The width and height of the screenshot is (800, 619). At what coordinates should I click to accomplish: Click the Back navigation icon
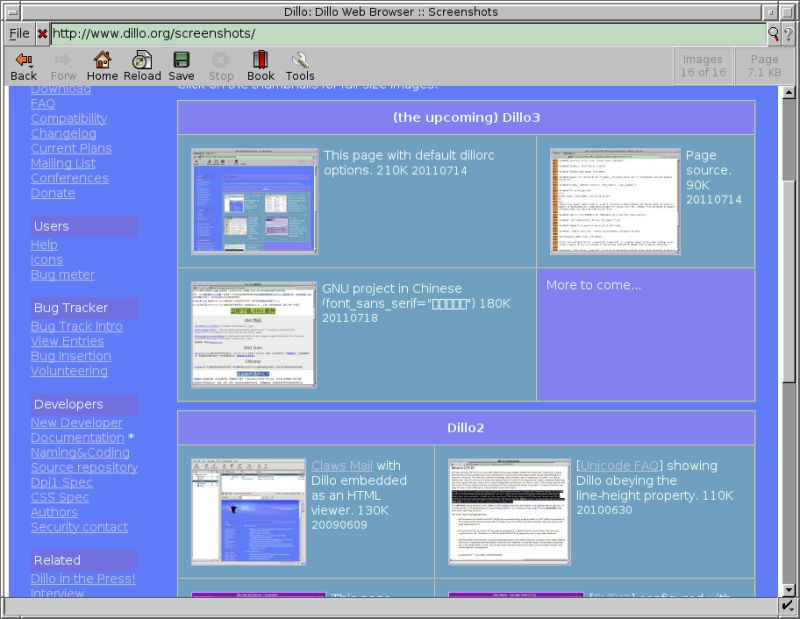[22, 63]
